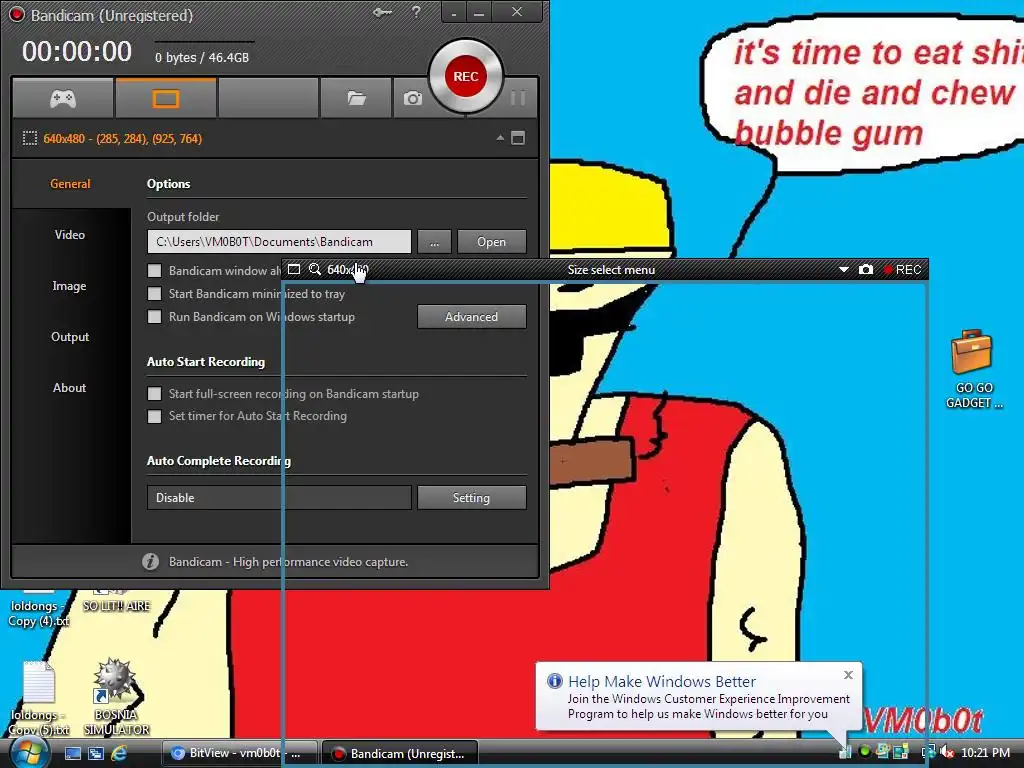
Task: Select the BOSNIA SIMULATOR desktop shortcut
Action: pos(116,697)
